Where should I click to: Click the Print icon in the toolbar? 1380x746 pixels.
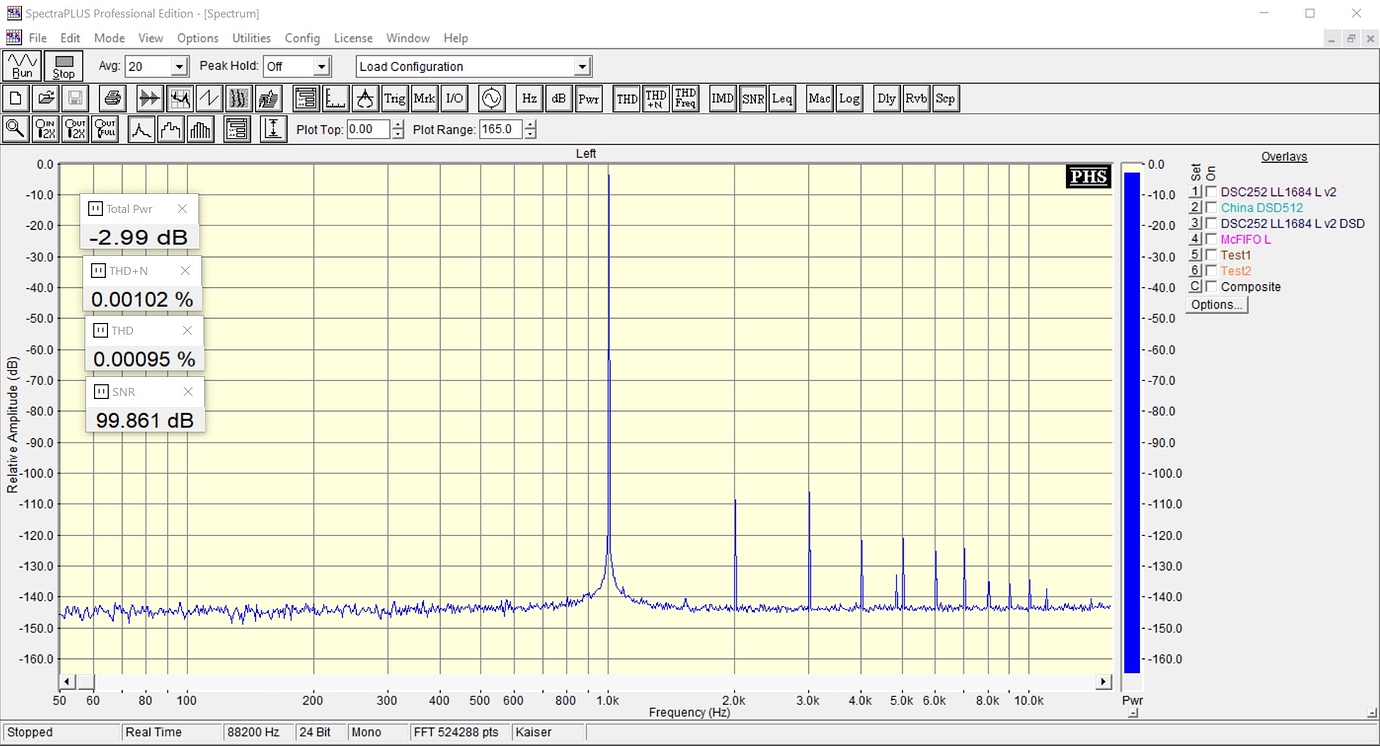pos(113,98)
